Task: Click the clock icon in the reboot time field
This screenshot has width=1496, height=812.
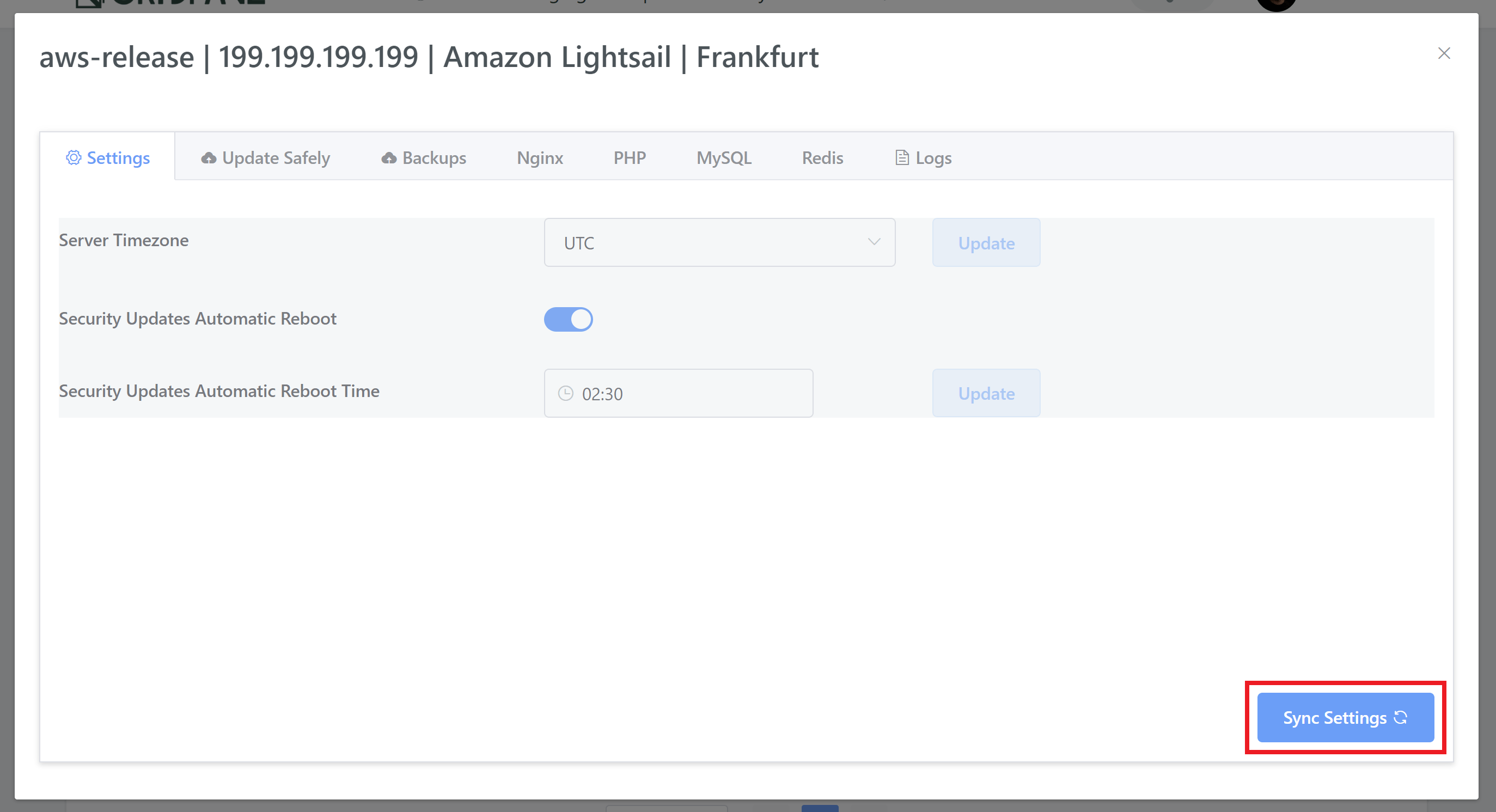Action: click(566, 393)
